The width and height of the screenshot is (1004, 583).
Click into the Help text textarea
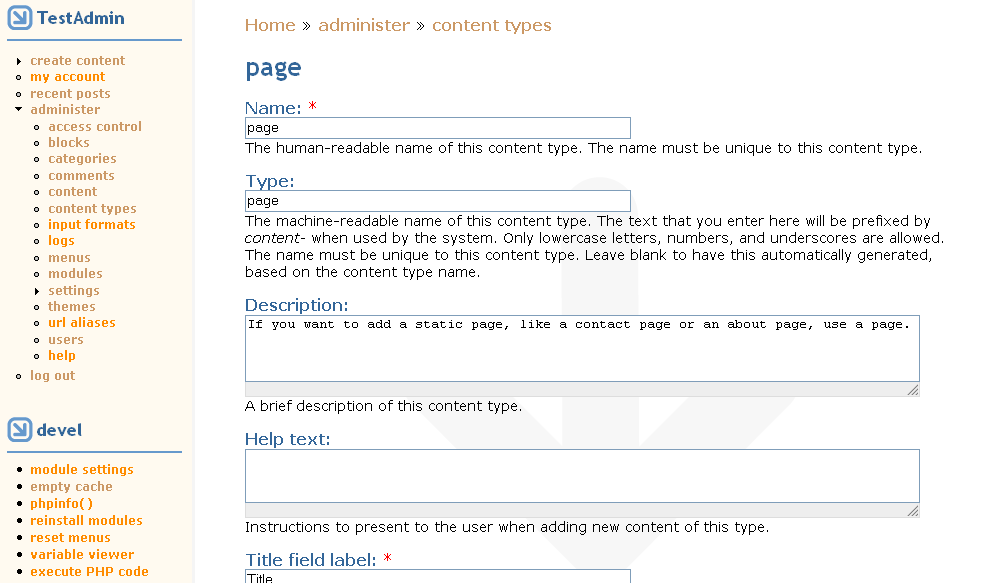581,475
